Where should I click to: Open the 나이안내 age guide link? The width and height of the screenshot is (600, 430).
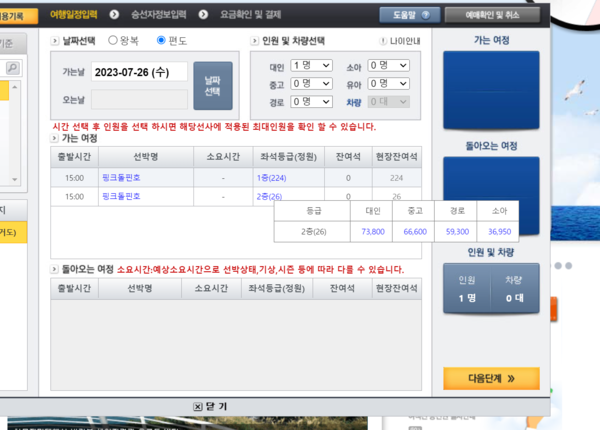pos(405,41)
